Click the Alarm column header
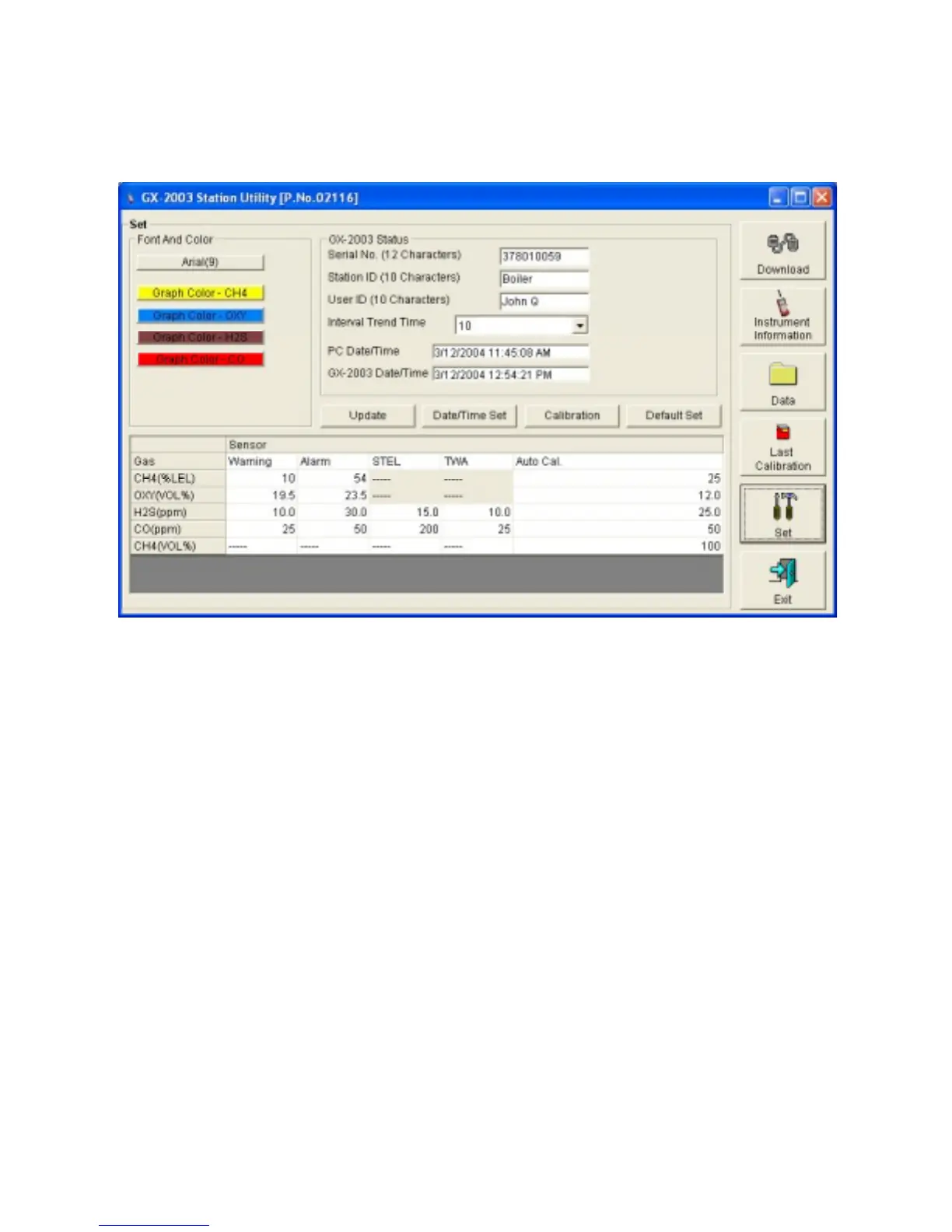Screen dimensions: 952x1232 point(333,461)
